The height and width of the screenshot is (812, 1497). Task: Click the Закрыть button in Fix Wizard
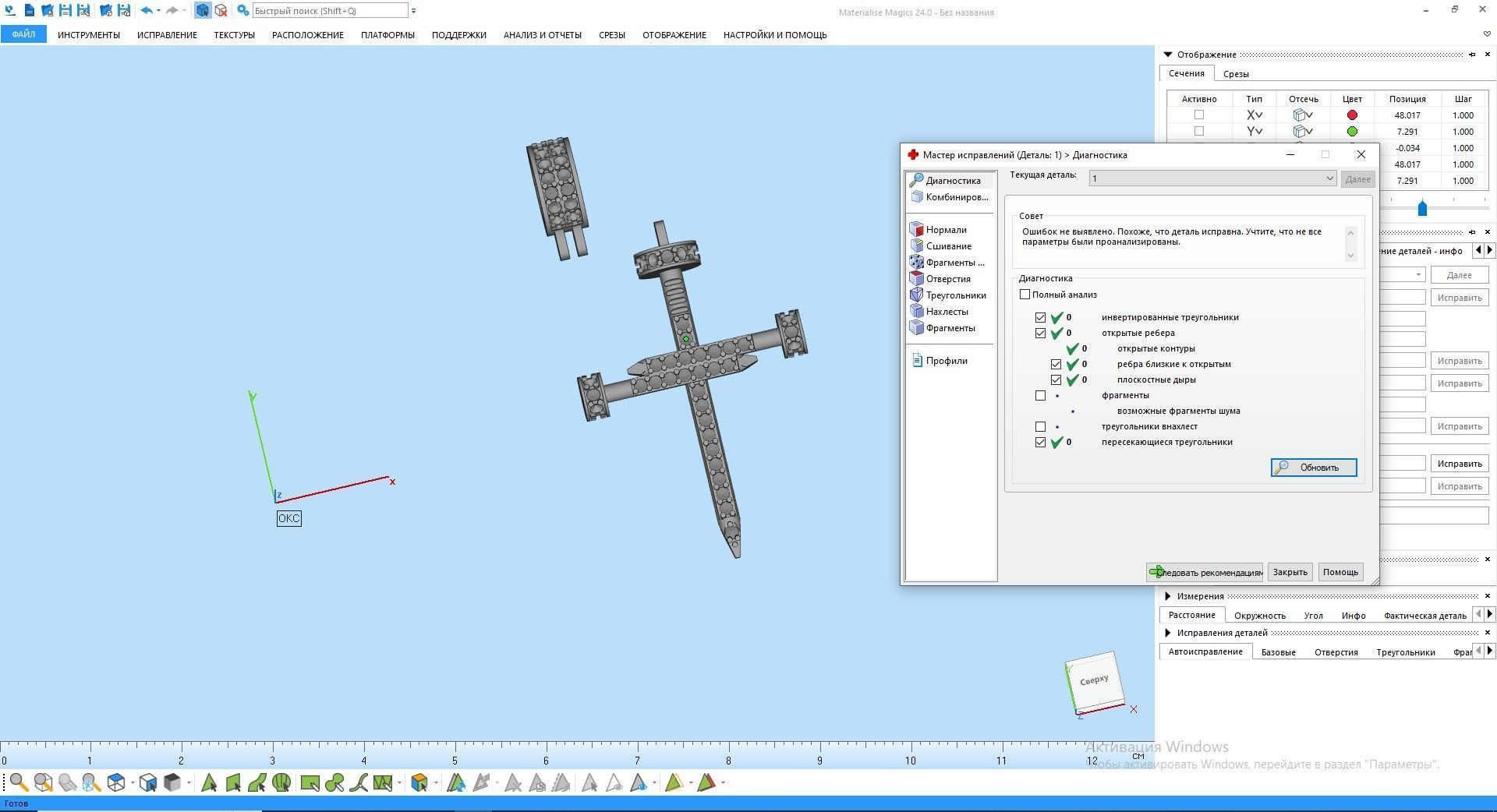(x=1290, y=572)
